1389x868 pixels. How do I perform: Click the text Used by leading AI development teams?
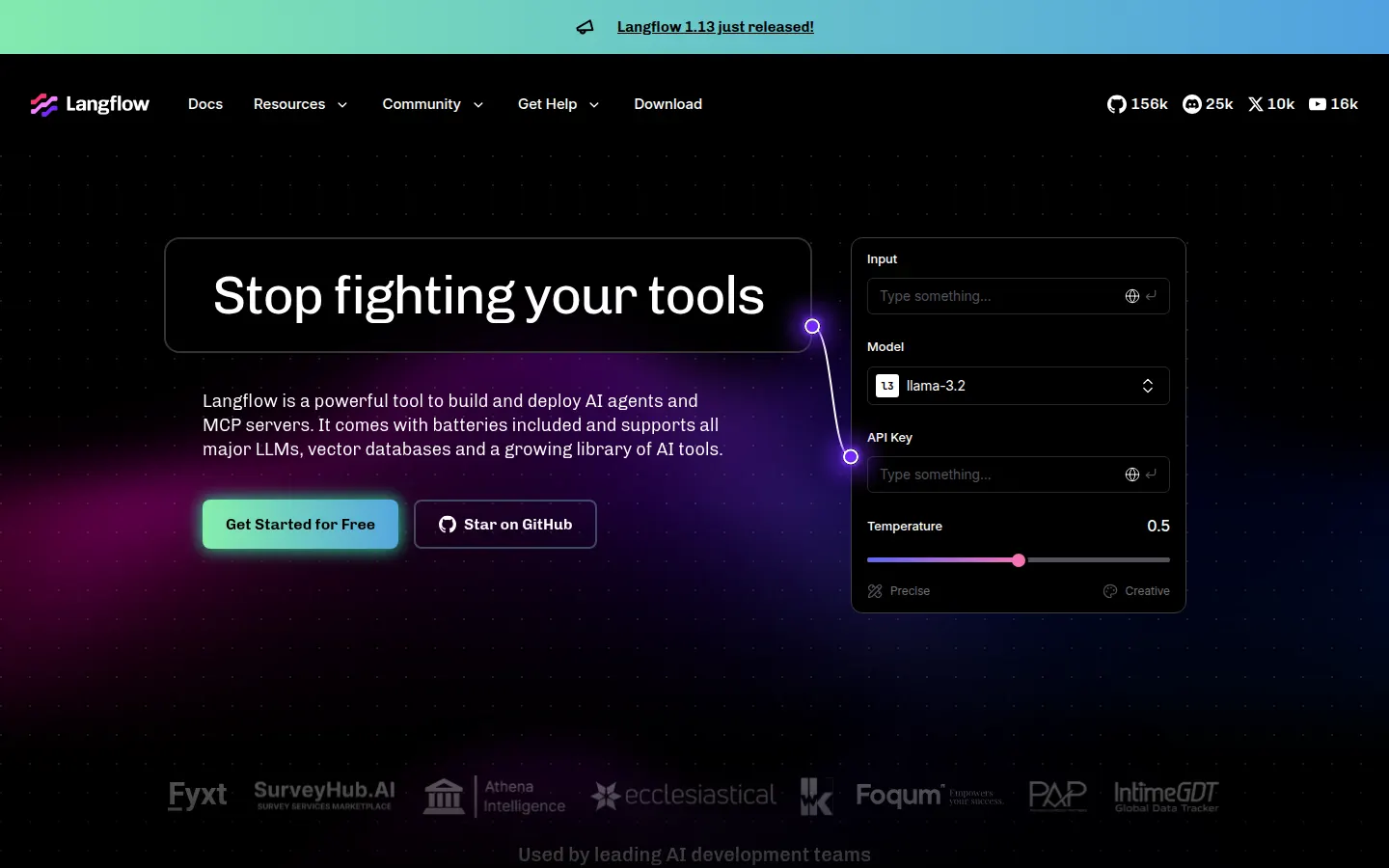pyautogui.click(x=694, y=854)
